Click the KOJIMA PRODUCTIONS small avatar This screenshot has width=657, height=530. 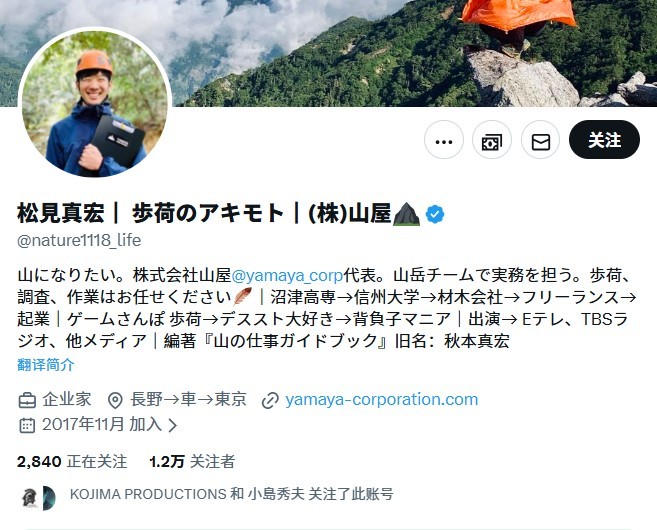click(x=29, y=498)
